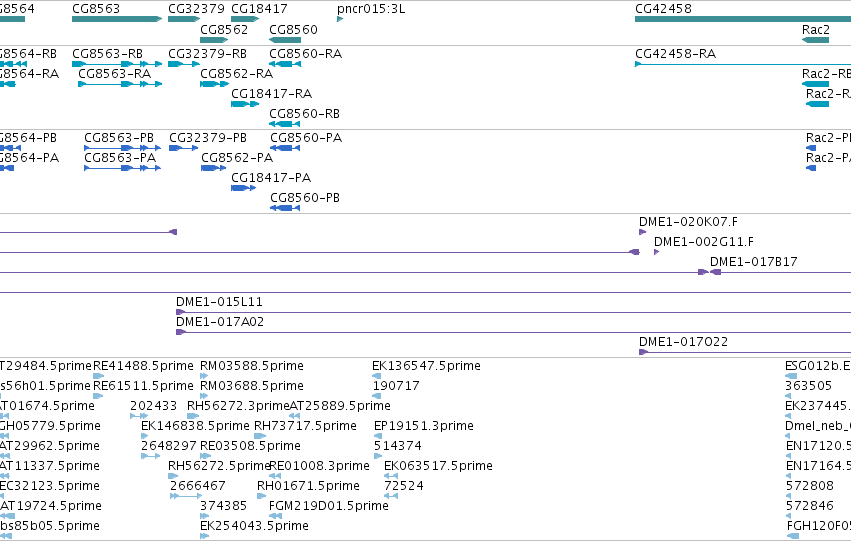Click the DME1-017O22 clone label
The height and width of the screenshot is (541, 851).
point(683,342)
